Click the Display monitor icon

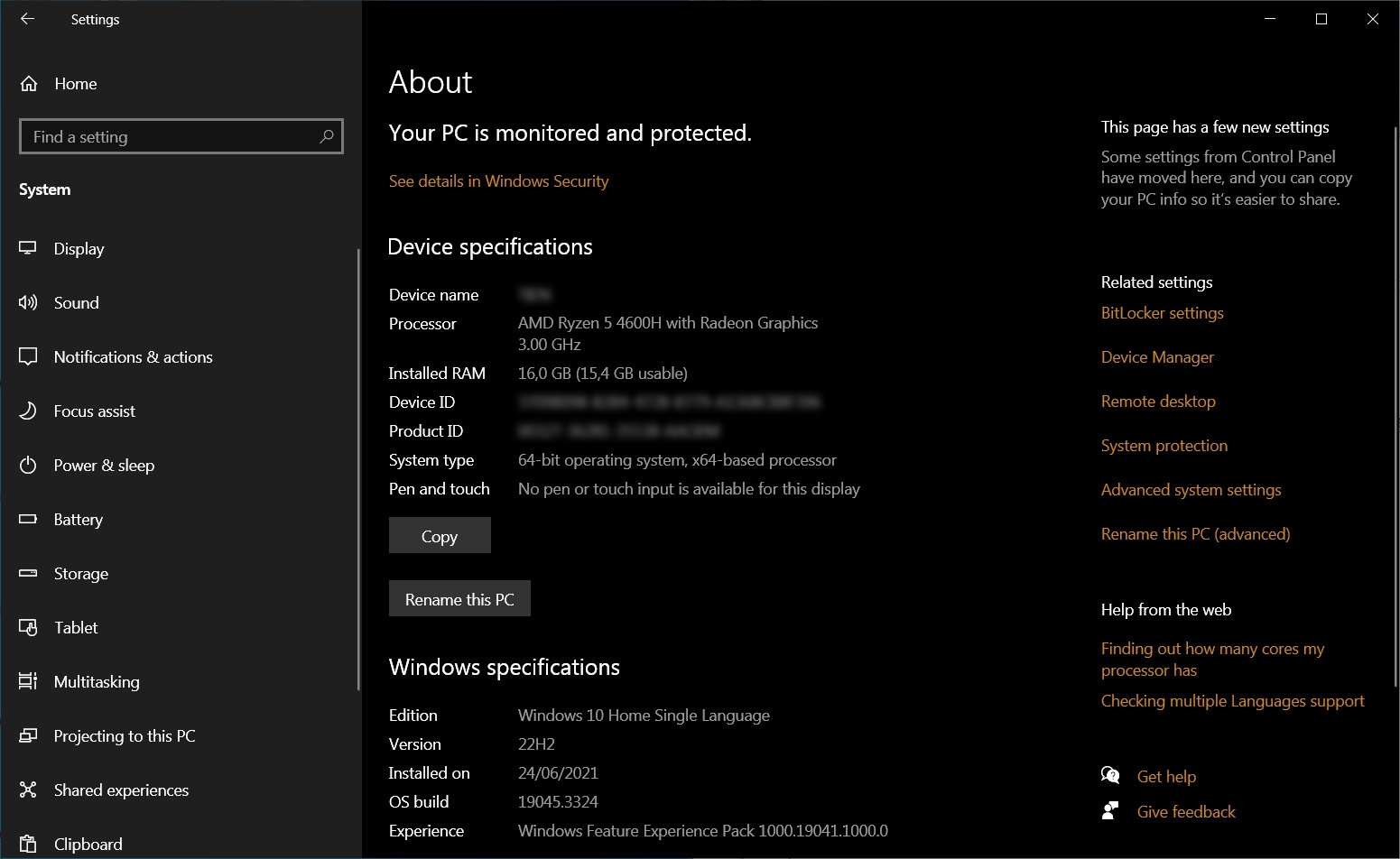(x=28, y=248)
